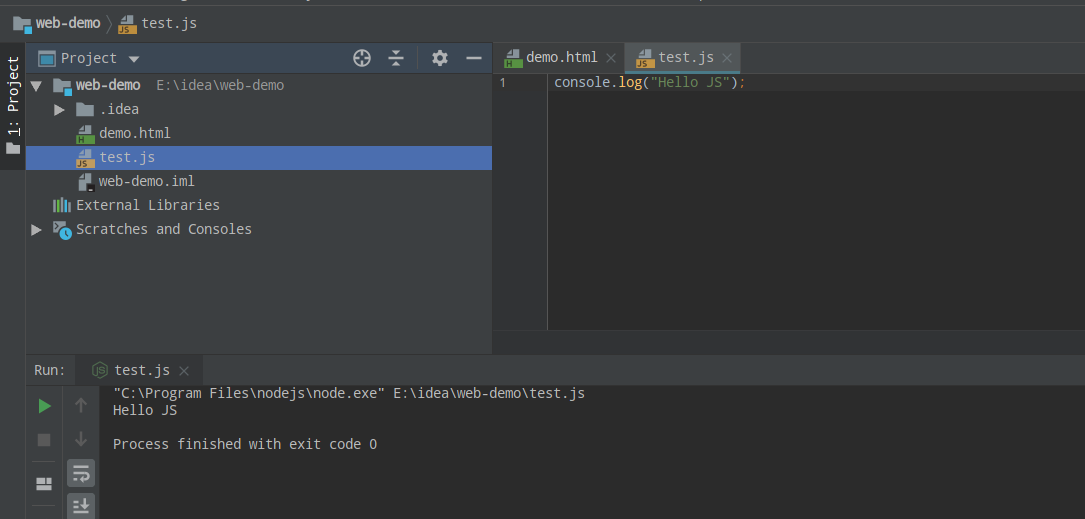Viewport: 1085px width, 519px height.
Task: Expand the .idea folder
Action: pos(60,109)
